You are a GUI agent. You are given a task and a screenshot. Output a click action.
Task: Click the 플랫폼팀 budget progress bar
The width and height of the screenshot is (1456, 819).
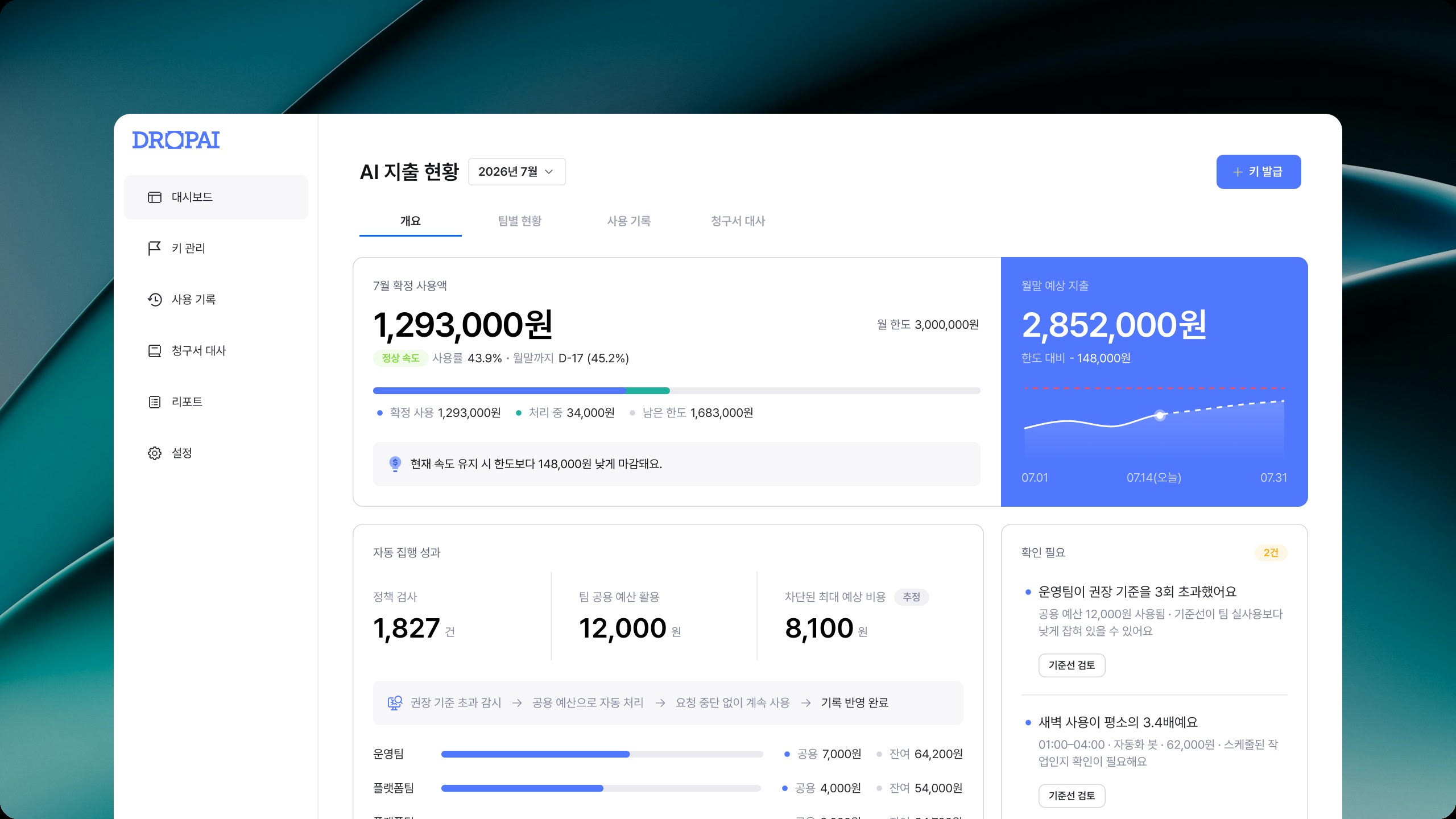pyautogui.click(x=601, y=788)
